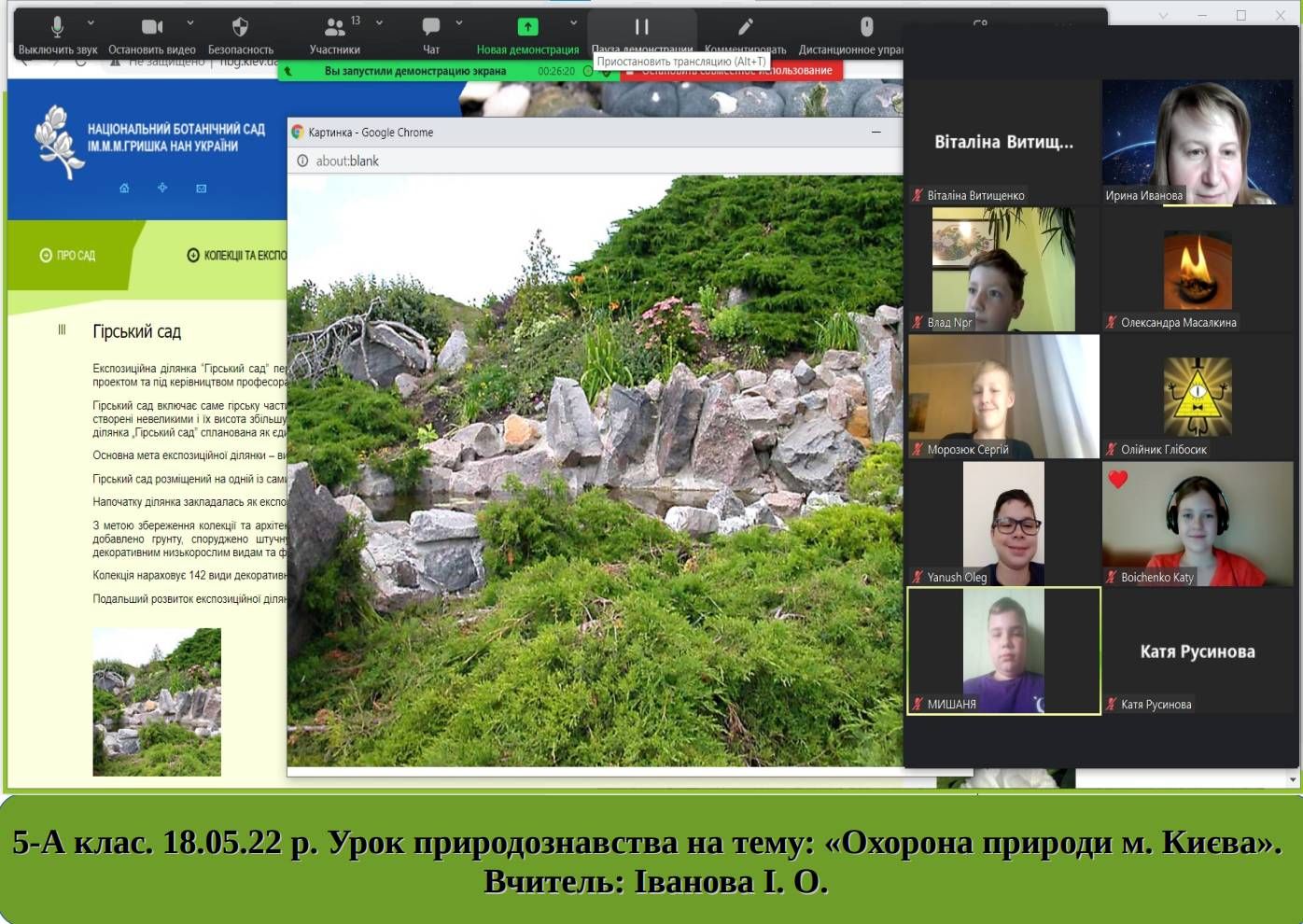Open the ПРО САД menu item

coord(68,256)
